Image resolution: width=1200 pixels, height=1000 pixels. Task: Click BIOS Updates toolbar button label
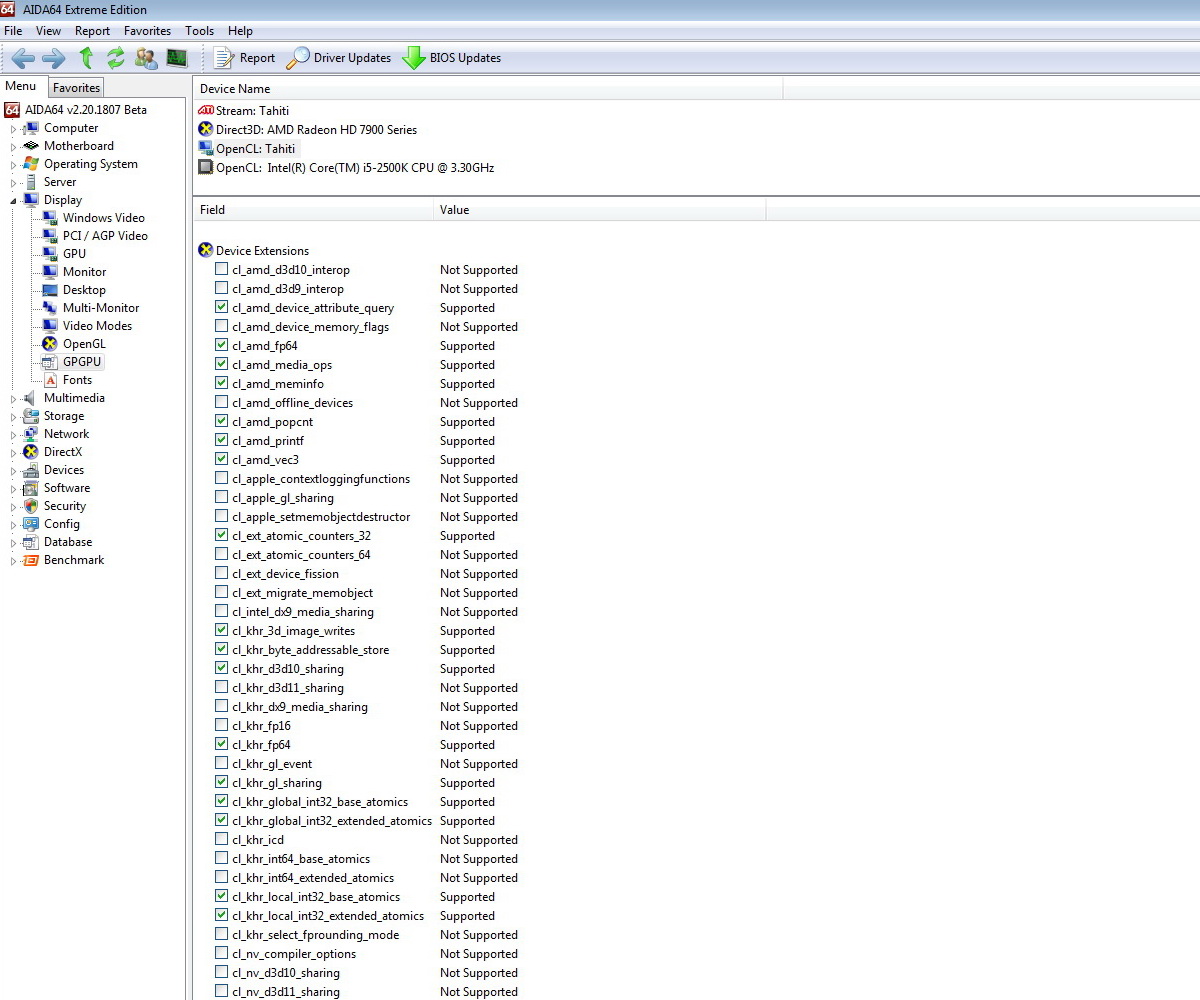[x=465, y=58]
